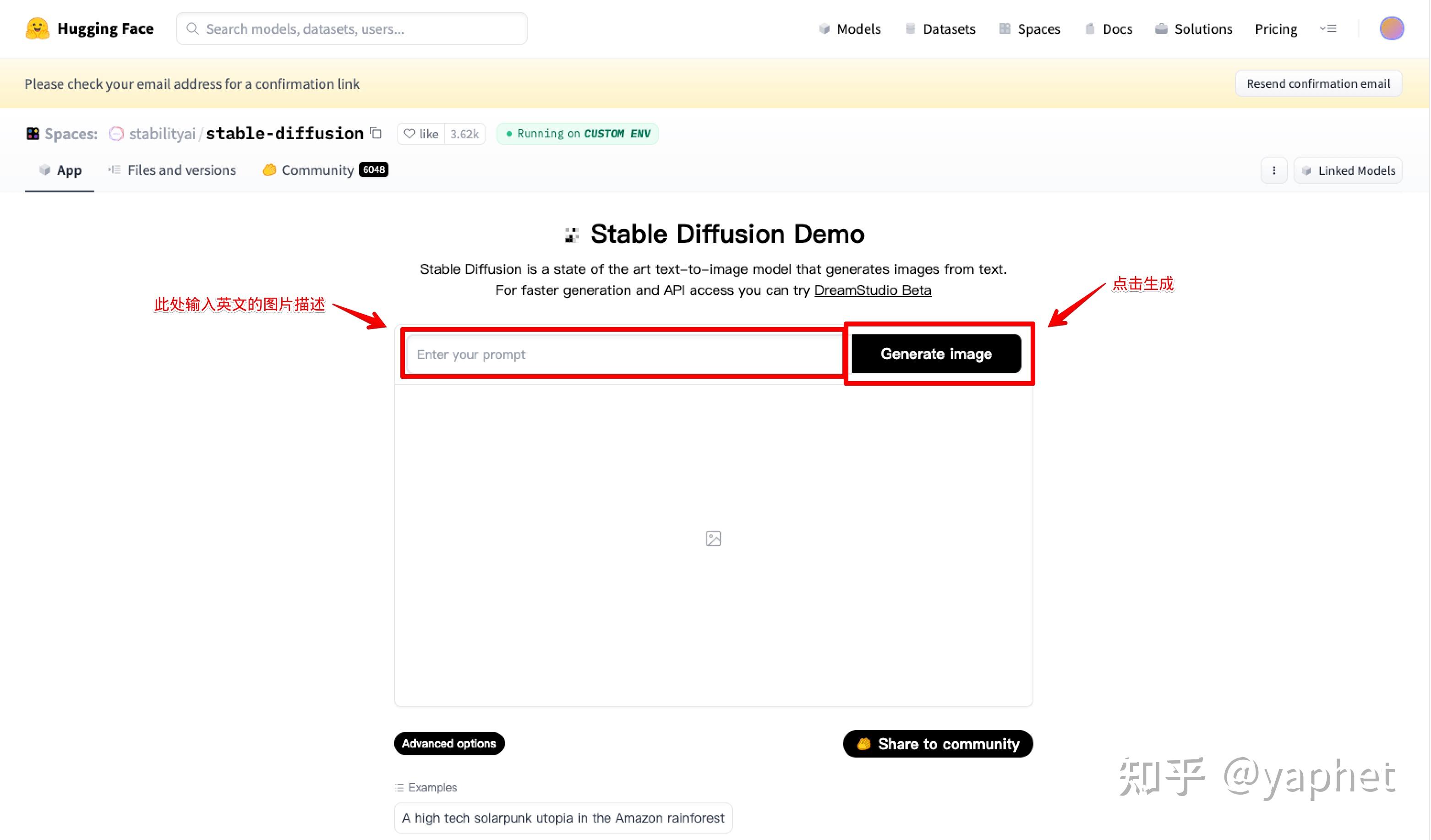
Task: Open the three-dot space options menu
Action: [1274, 170]
